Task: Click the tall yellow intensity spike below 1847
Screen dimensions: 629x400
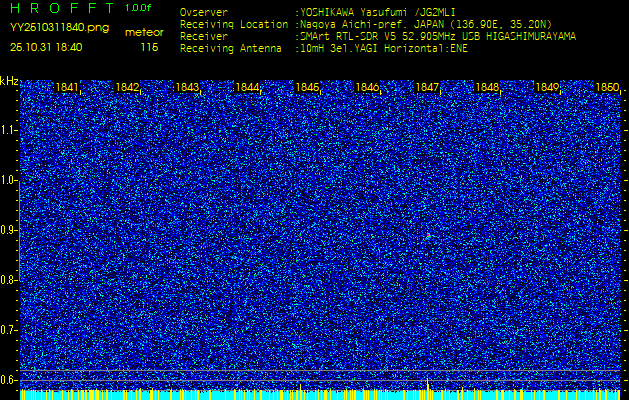Action: click(x=428, y=388)
